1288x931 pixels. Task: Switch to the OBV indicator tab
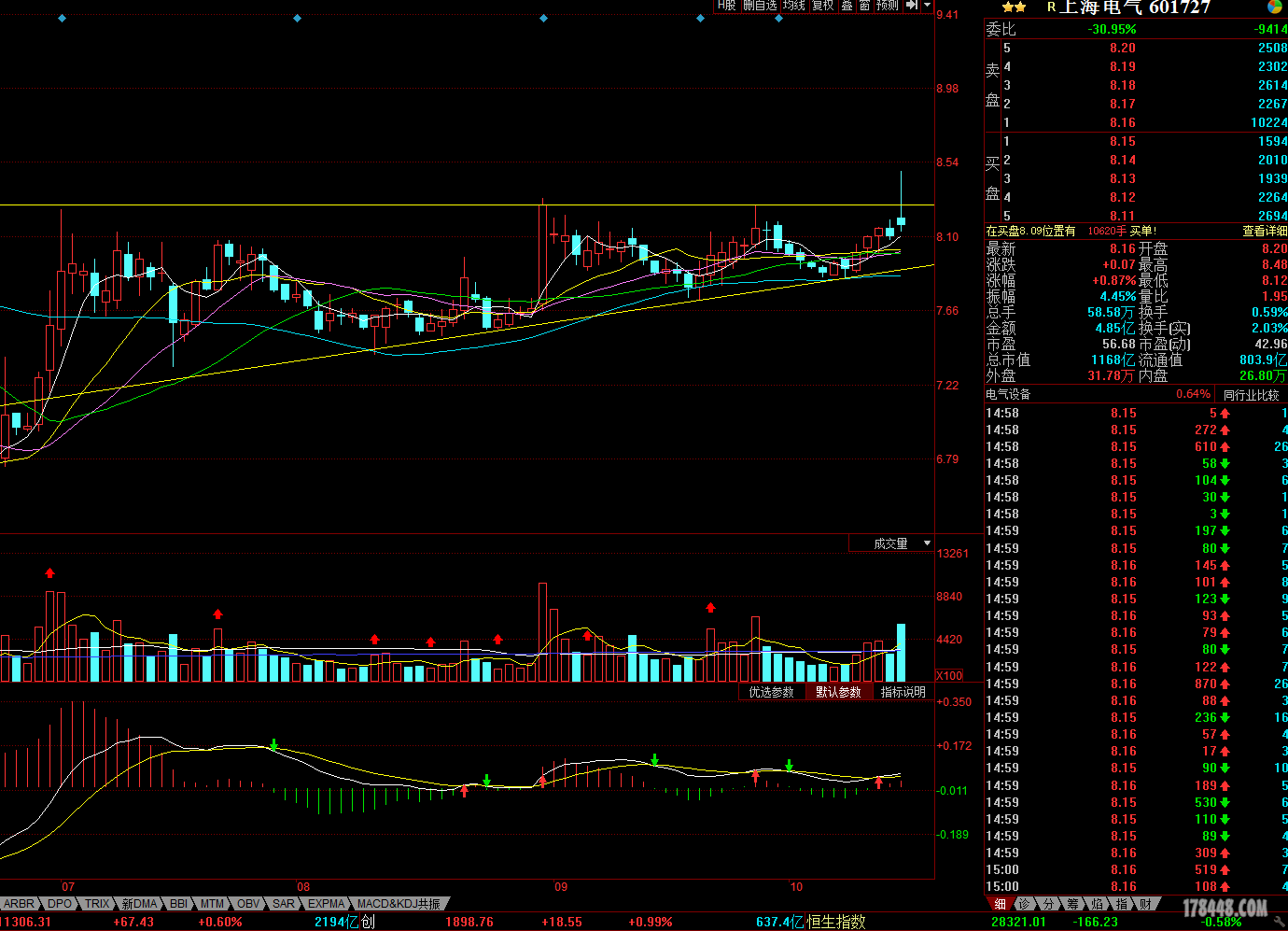[247, 904]
